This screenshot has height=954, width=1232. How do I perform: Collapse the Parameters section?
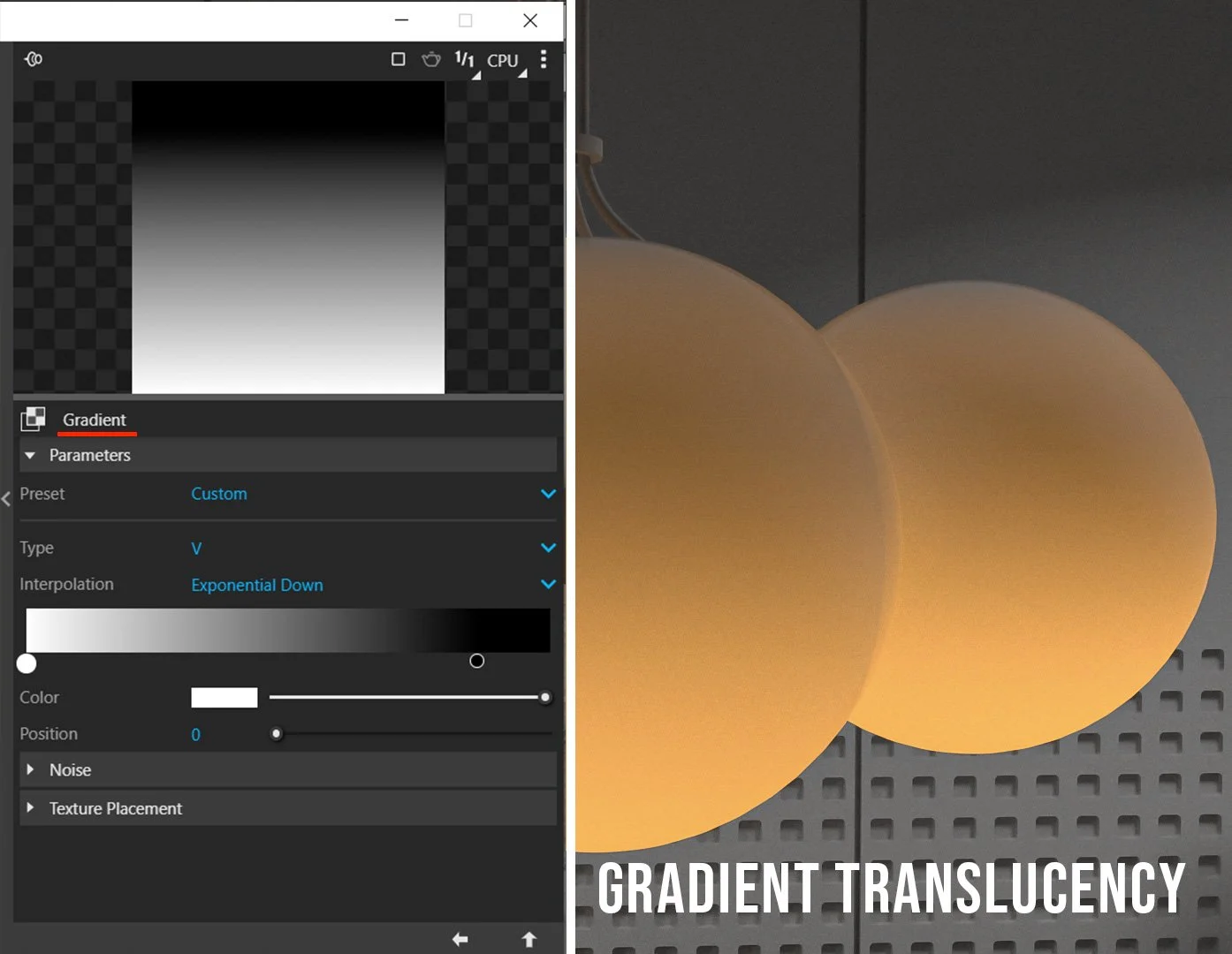30,455
